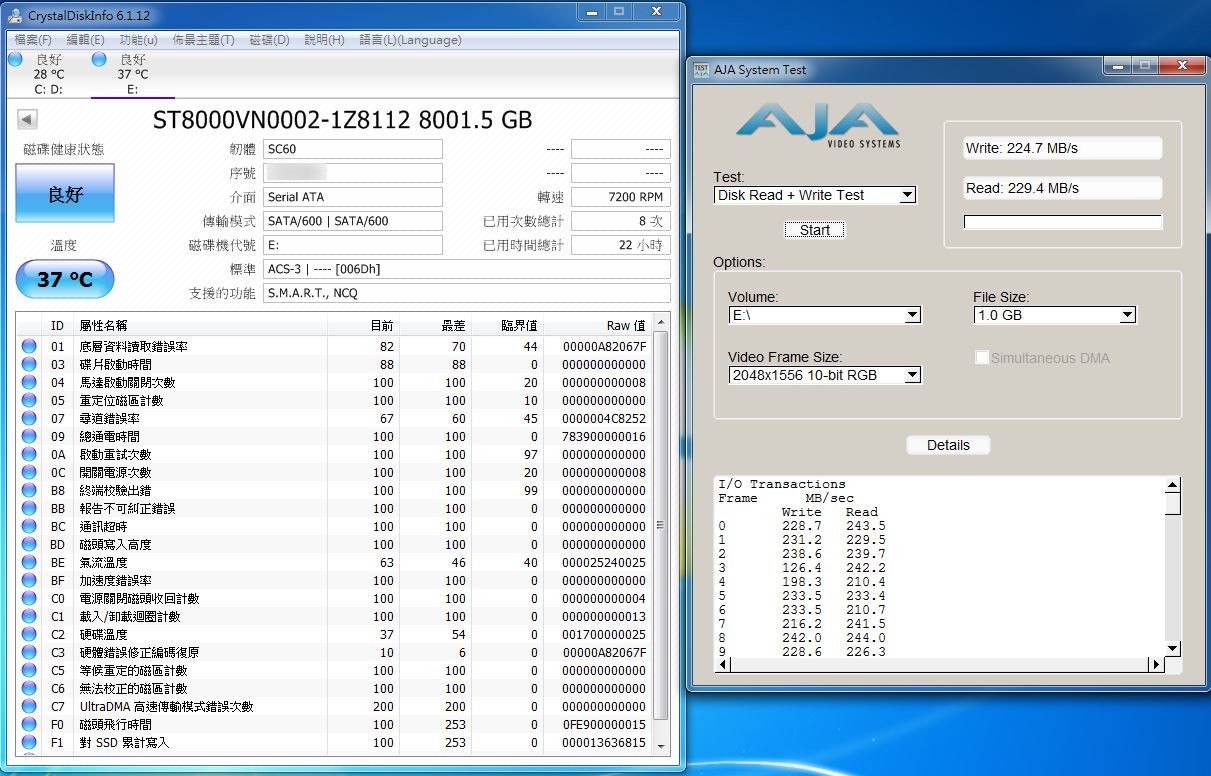
Task: Click the I/O Transactions scroll right arrow
Action: coord(1156,664)
